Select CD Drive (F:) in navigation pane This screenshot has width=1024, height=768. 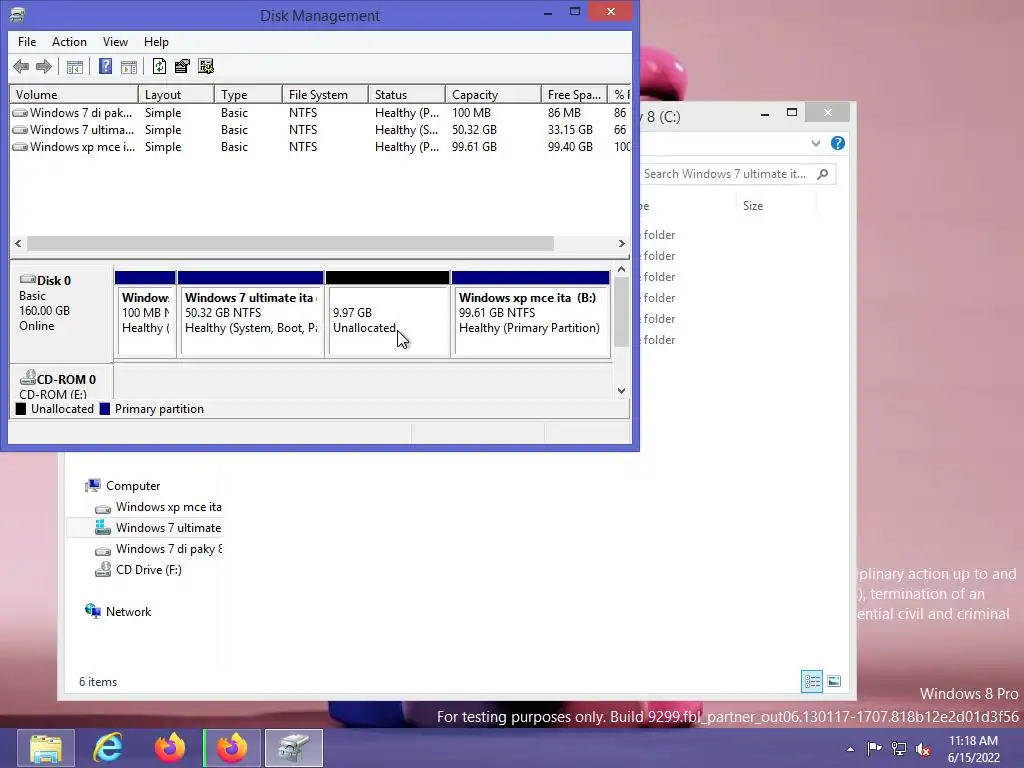click(x=138, y=569)
